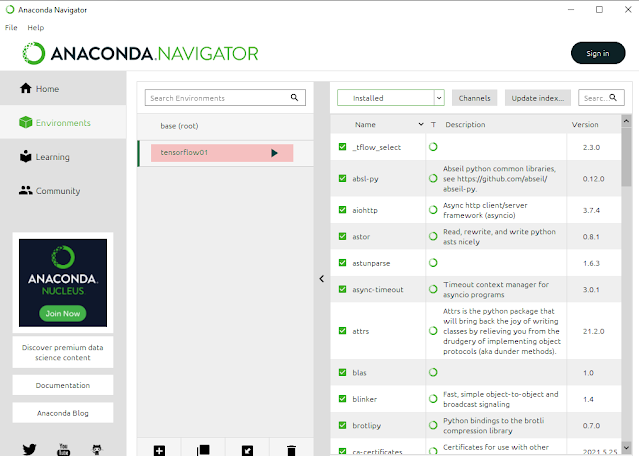Click the status circle for astunparse
Screen dimensions: 639x456
click(x=433, y=263)
